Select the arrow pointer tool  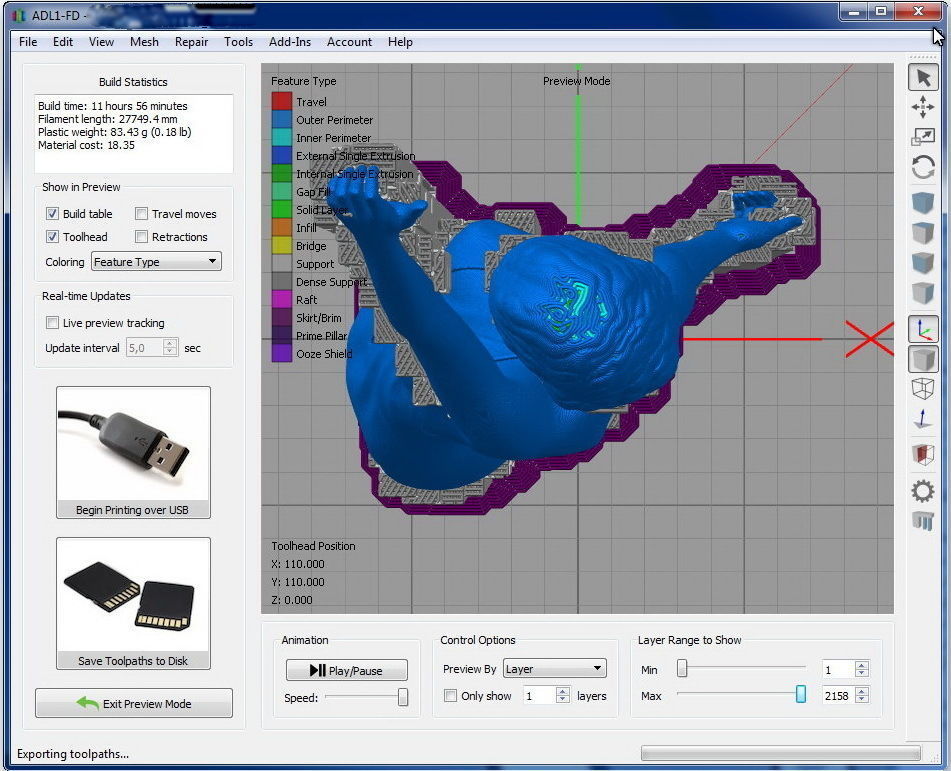pyautogui.click(x=922, y=78)
